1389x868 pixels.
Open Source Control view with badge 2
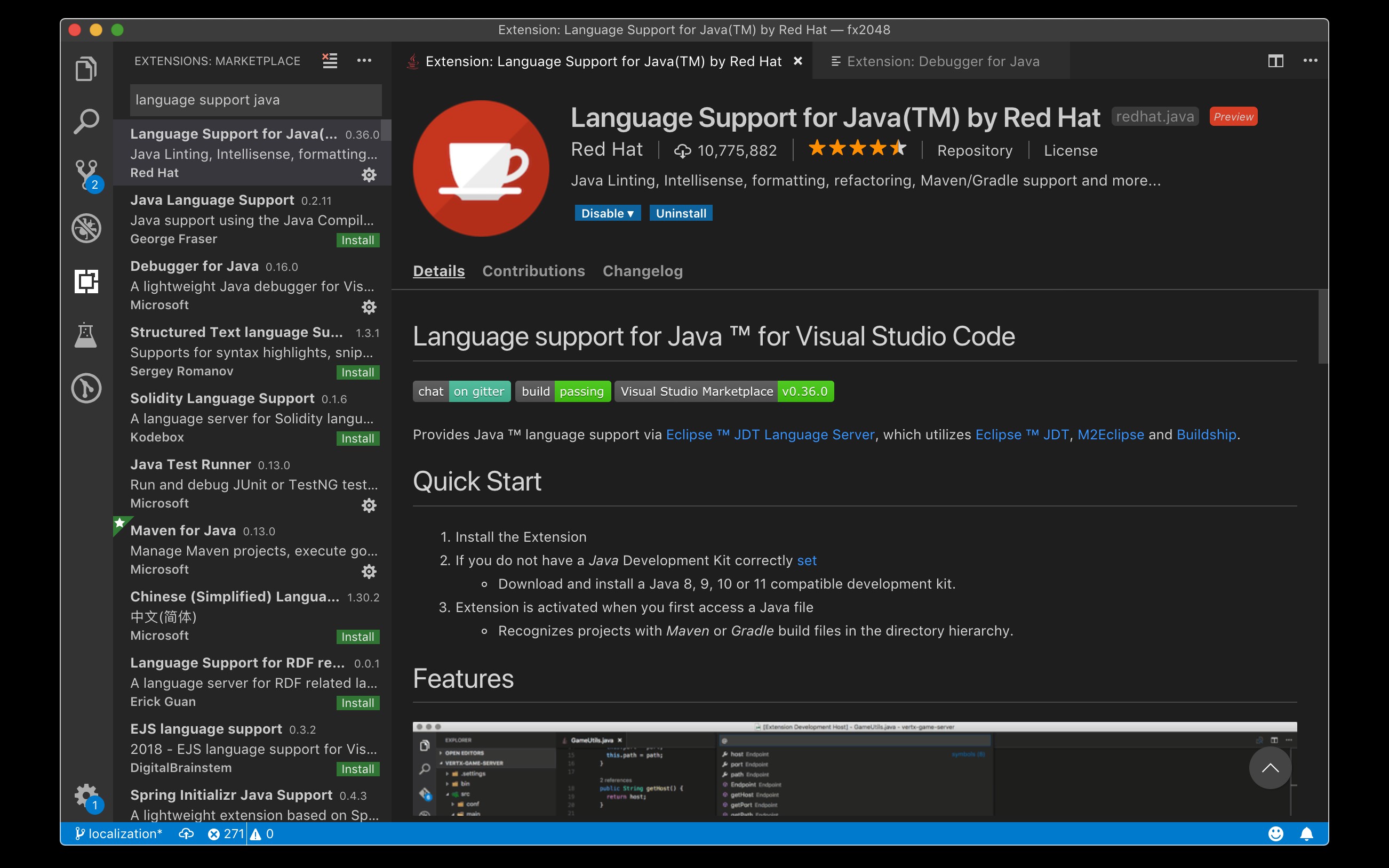click(x=86, y=173)
